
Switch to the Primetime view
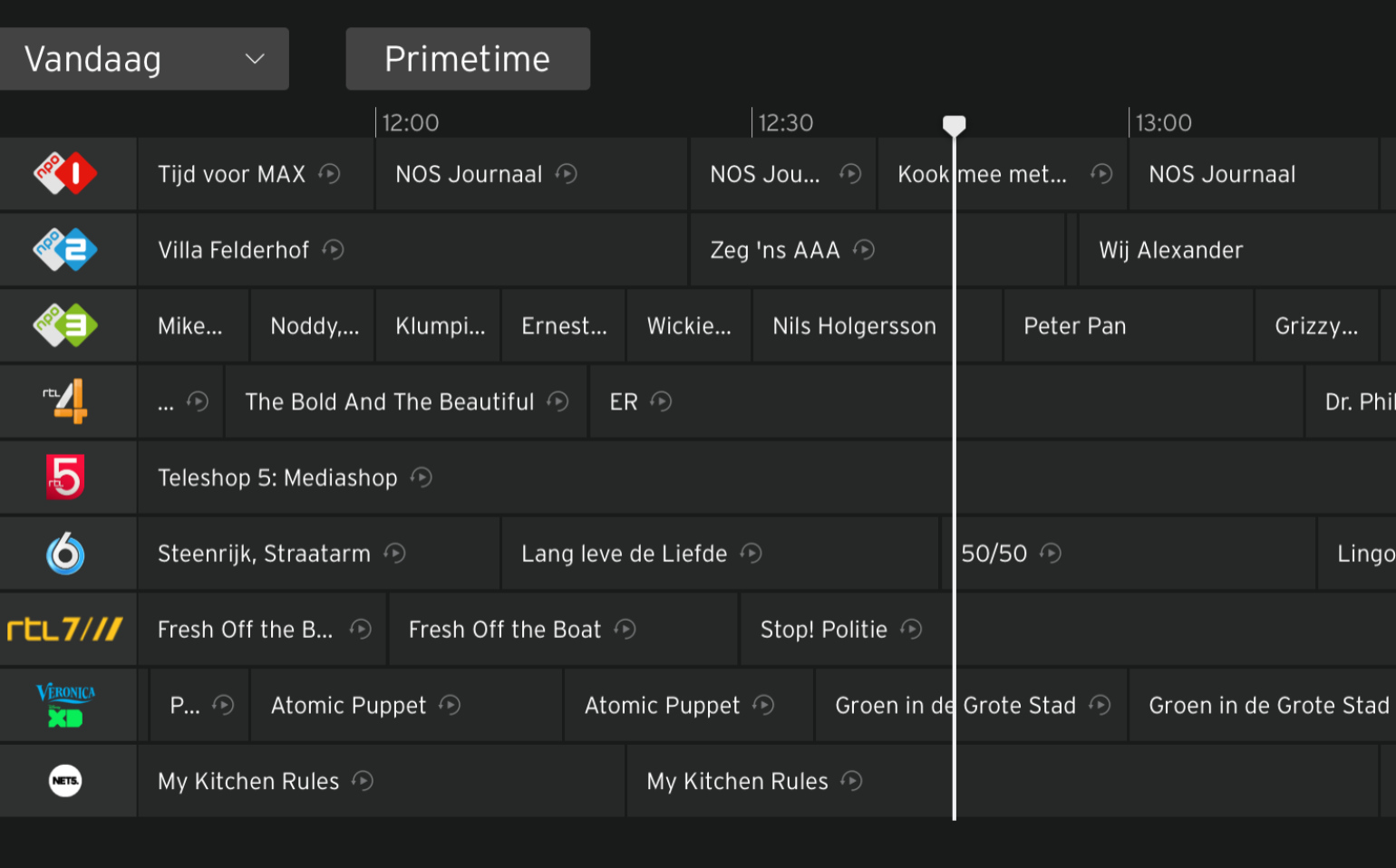468,58
